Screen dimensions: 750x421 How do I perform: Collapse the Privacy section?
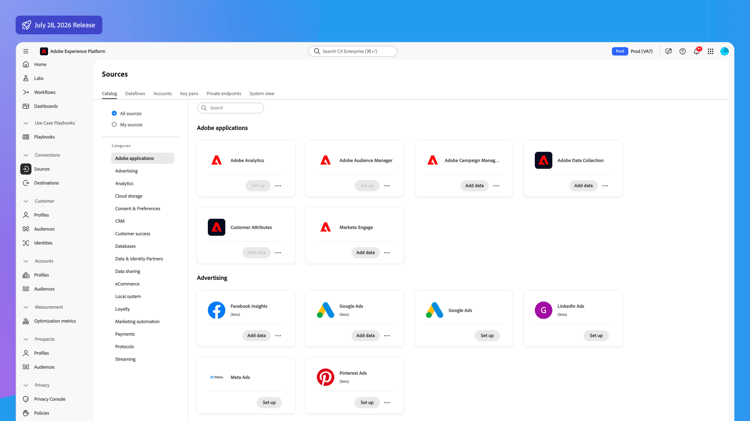tap(26, 385)
